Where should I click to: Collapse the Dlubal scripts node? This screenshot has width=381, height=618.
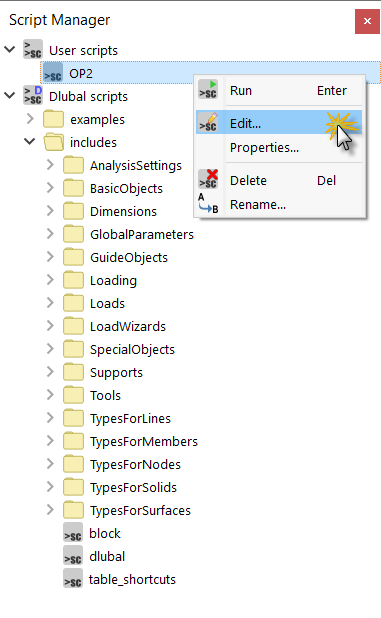coord(9,95)
